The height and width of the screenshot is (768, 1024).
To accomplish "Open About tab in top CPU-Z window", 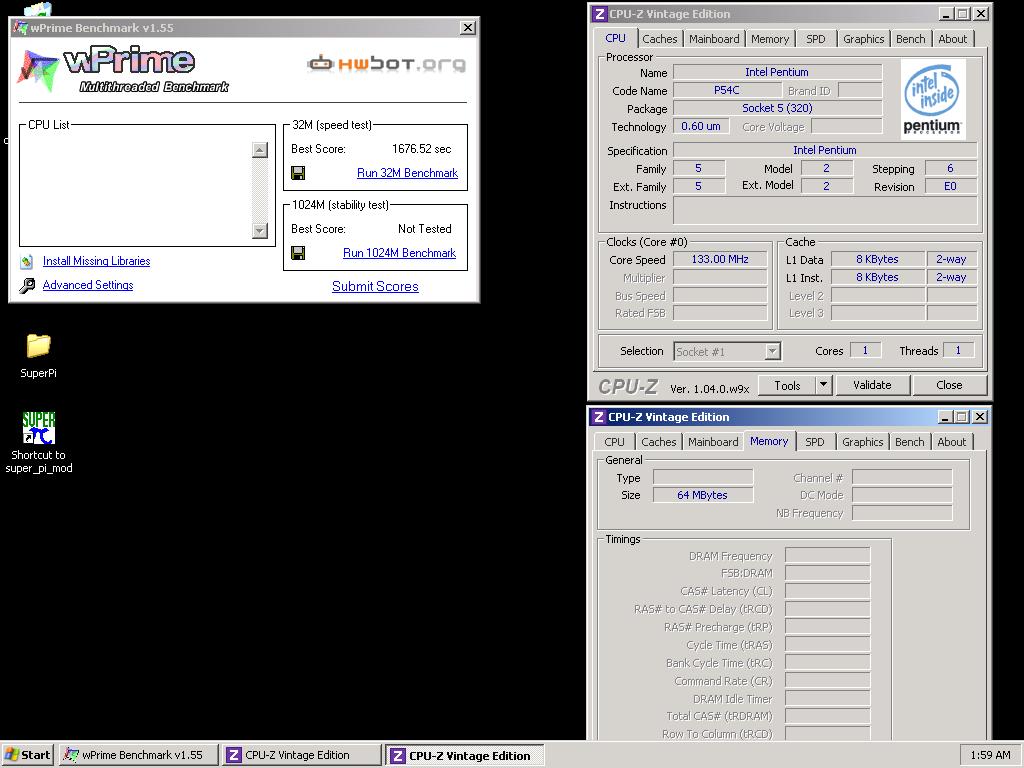I will click(952, 39).
